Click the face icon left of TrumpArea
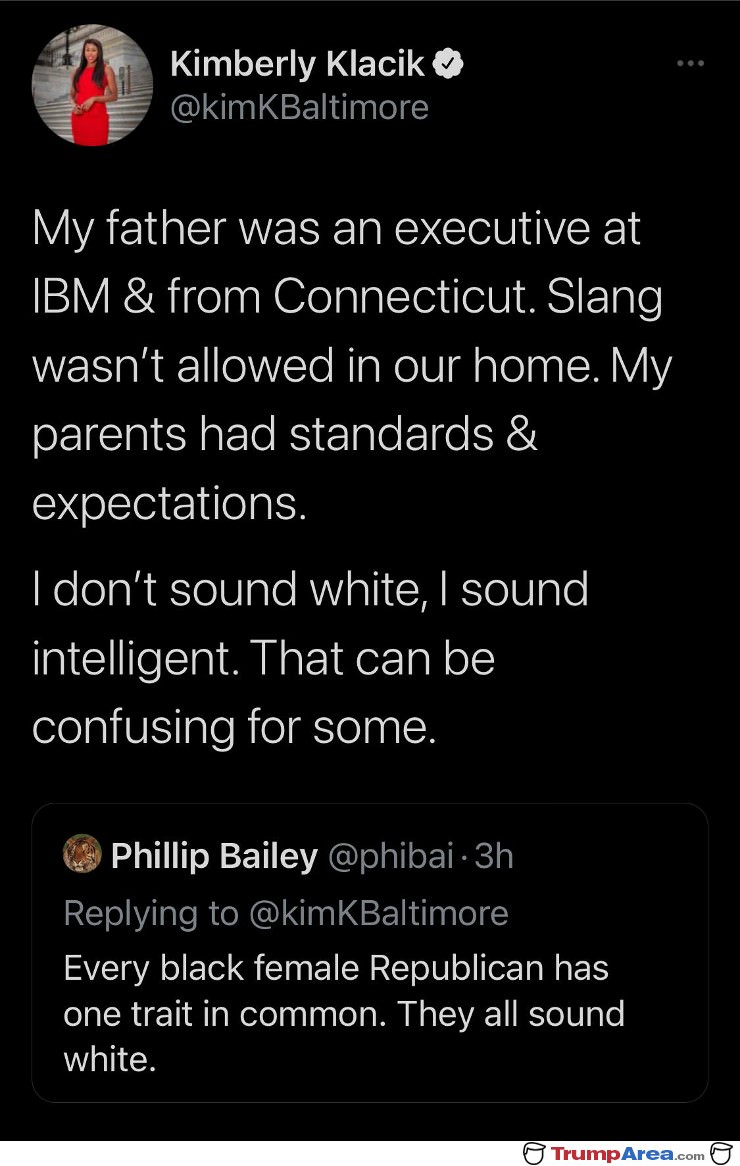This screenshot has height=1166, width=740. 534,1154
